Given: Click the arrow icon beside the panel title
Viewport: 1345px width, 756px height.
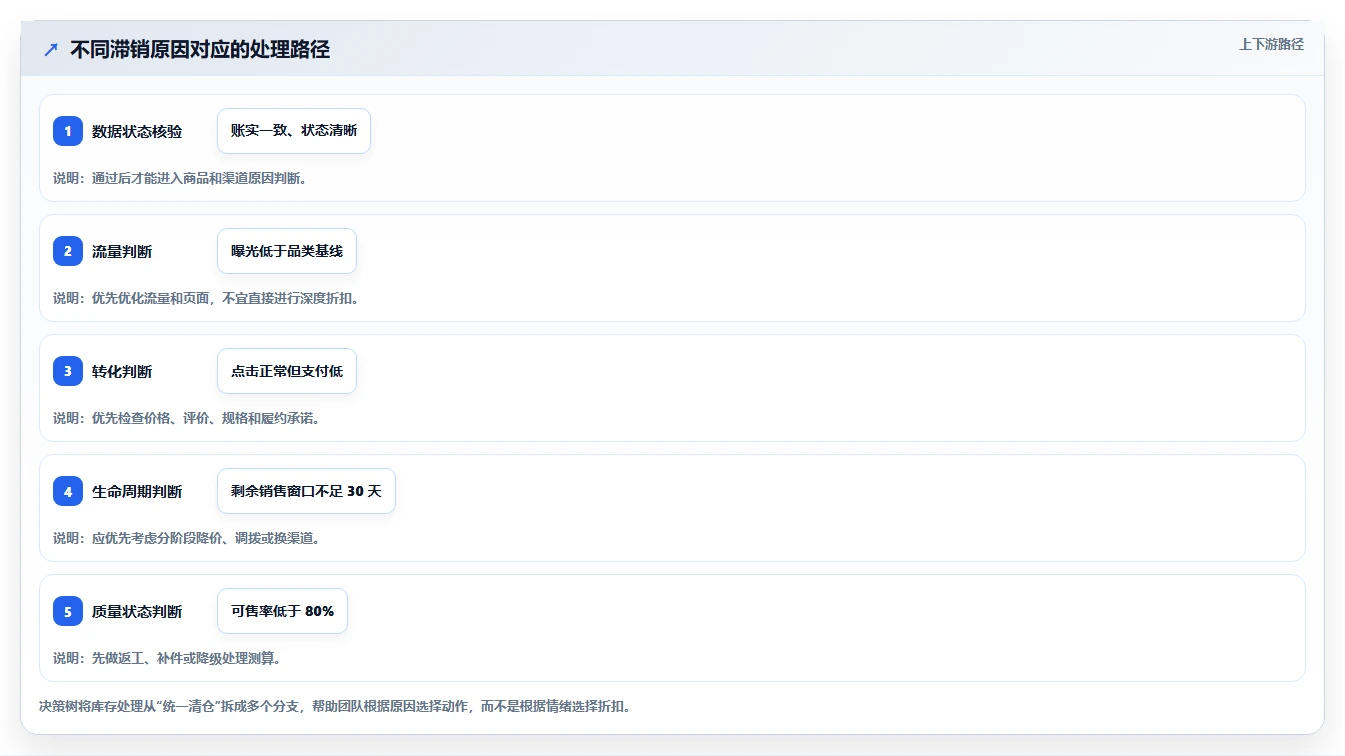Looking at the screenshot, I should tap(51, 49).
